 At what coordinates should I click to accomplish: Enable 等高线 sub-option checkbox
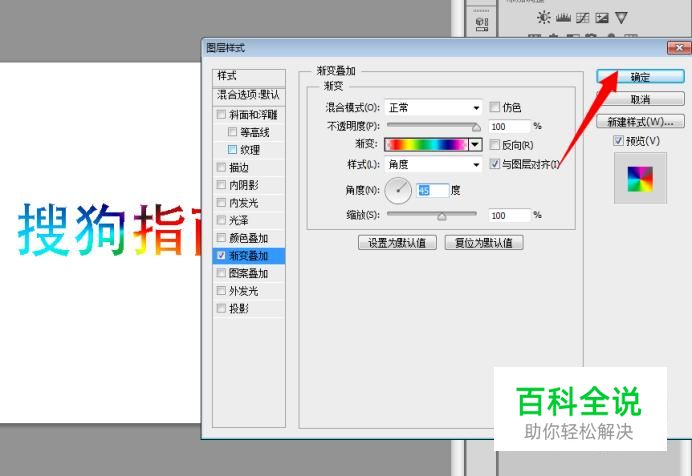[x=233, y=132]
